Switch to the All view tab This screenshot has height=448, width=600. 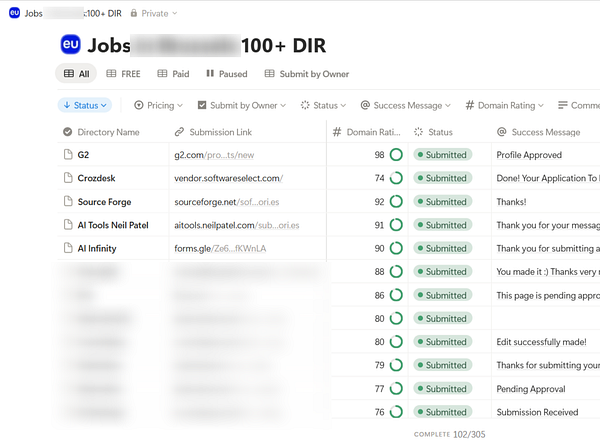(x=76, y=73)
